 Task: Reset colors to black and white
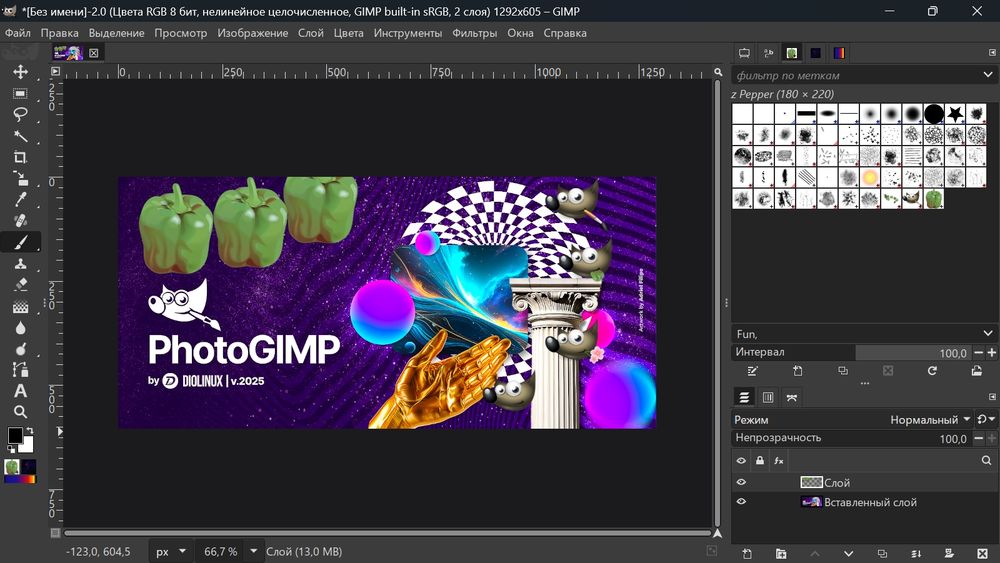(x=11, y=450)
